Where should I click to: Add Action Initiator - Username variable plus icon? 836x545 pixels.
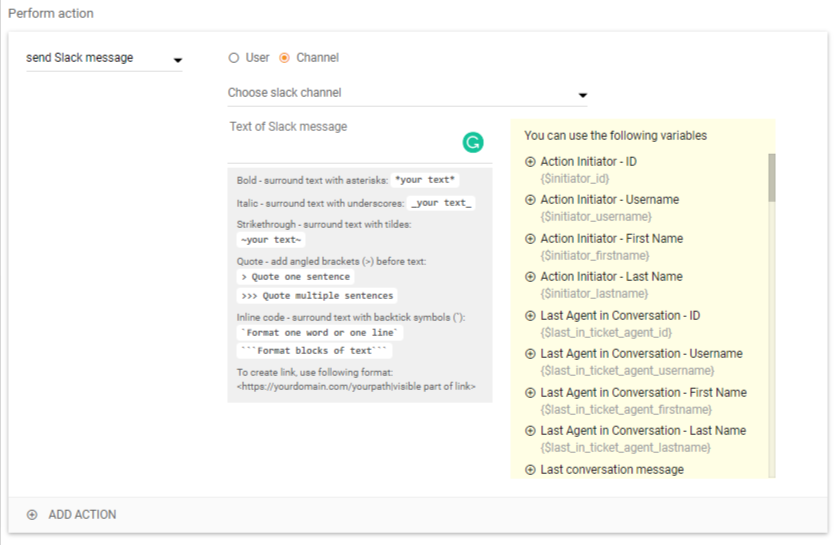[x=530, y=200]
